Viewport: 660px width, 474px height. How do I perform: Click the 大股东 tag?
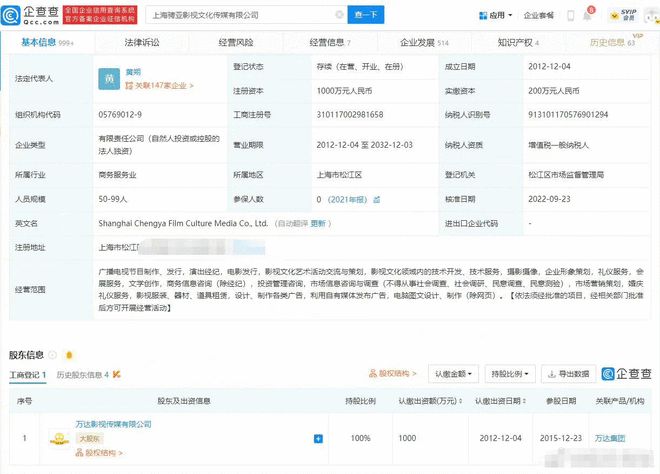(90, 439)
